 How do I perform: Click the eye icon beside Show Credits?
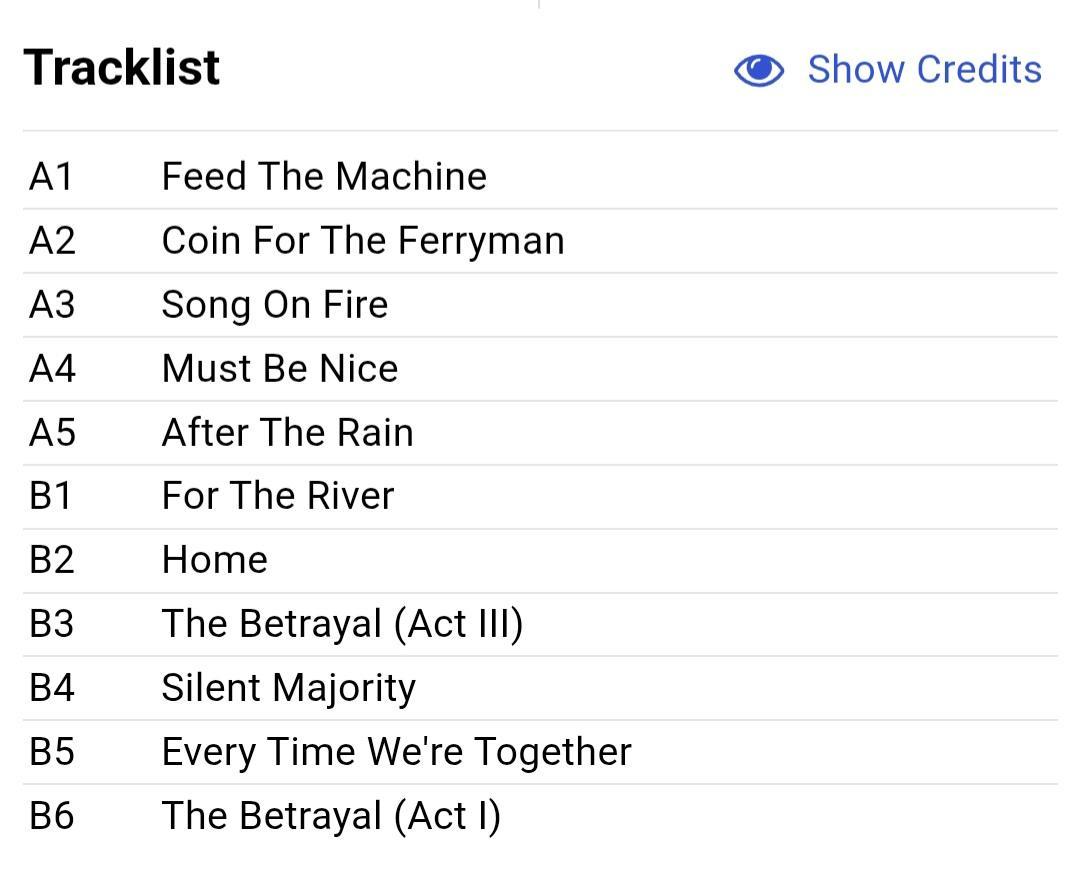tap(758, 70)
